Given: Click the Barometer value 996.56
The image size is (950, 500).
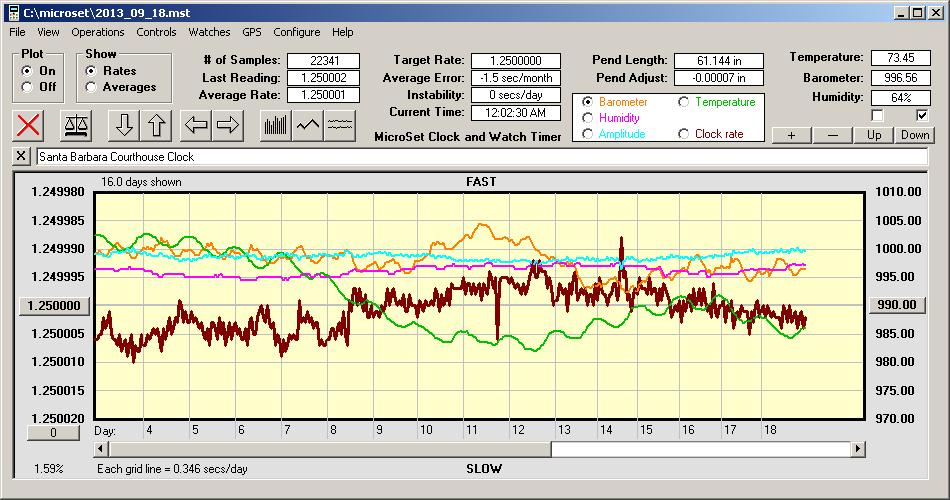Looking at the screenshot, I should 900,78.
